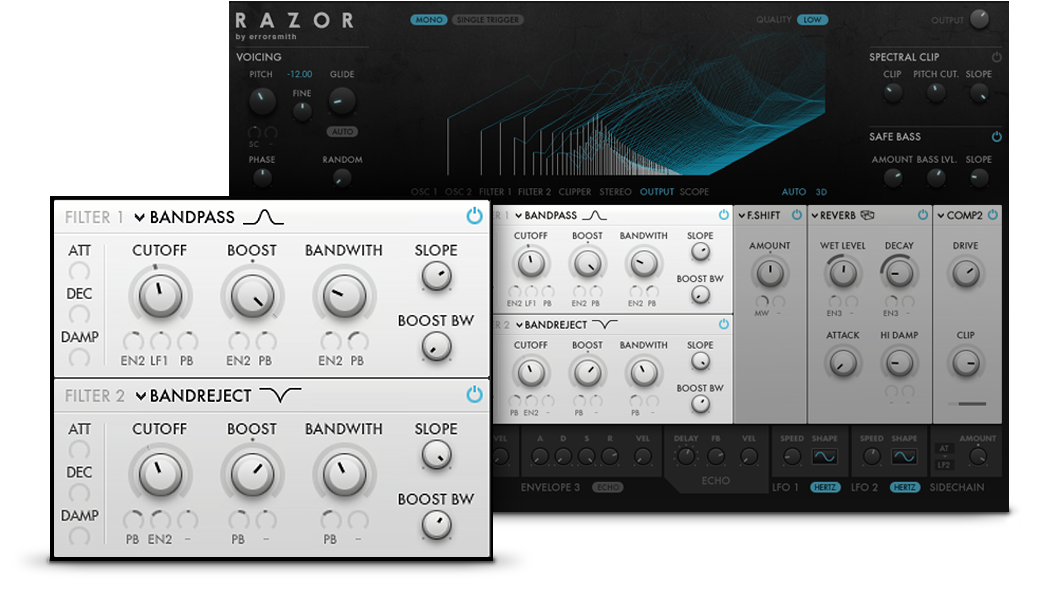Click the PHASE knob
The height and width of the screenshot is (600, 1040).
[262, 178]
